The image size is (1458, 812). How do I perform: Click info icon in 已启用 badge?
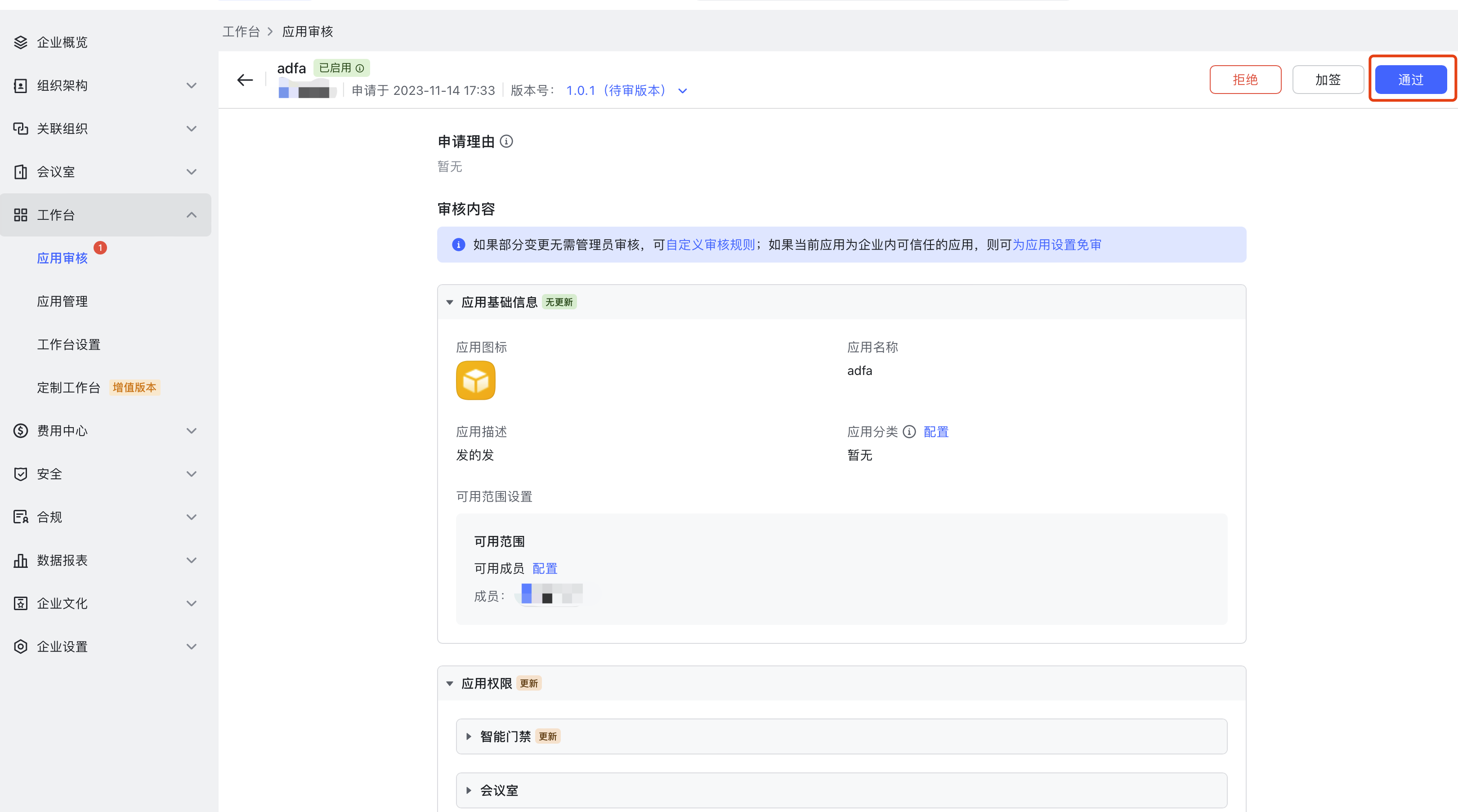(x=359, y=68)
